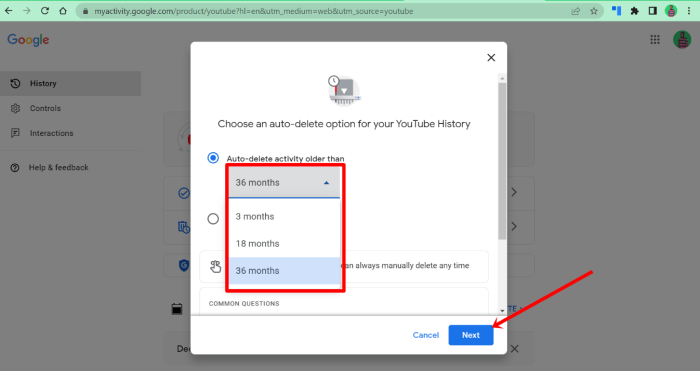Image resolution: width=700 pixels, height=371 pixels.
Task: Open the History sidebar item
Action: pos(71,83)
